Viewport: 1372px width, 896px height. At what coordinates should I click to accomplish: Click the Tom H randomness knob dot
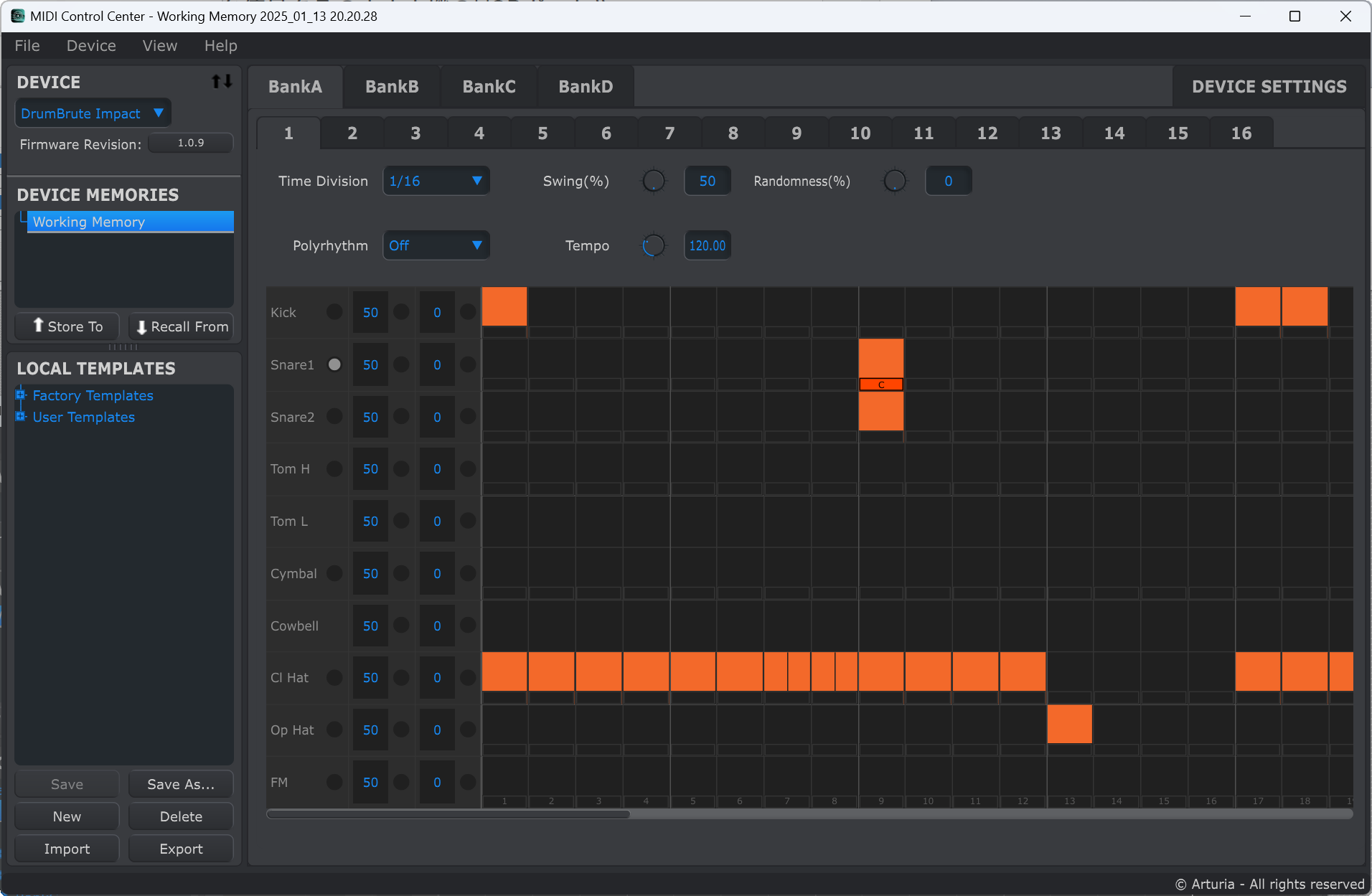pyautogui.click(x=468, y=468)
